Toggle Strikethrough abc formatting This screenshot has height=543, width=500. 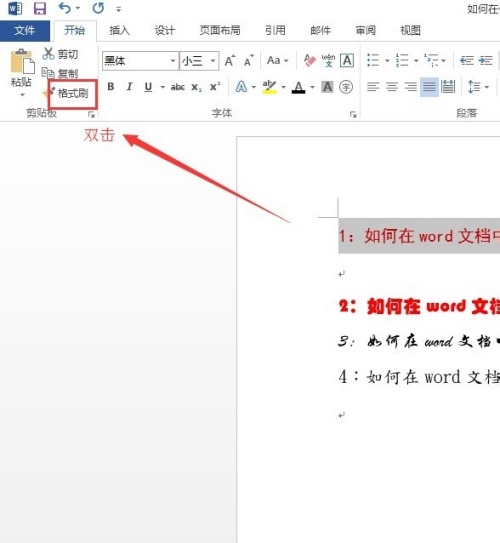[x=178, y=87]
